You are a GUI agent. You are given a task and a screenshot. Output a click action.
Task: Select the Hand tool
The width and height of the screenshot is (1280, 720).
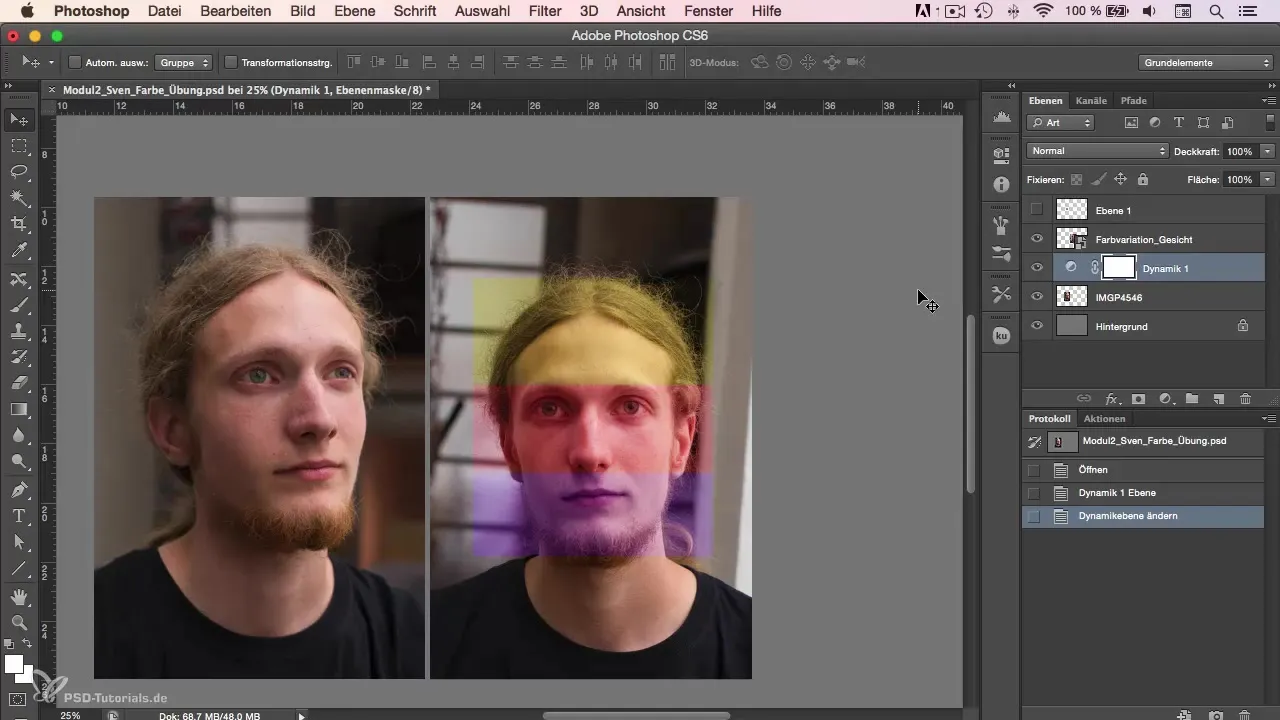(x=19, y=597)
